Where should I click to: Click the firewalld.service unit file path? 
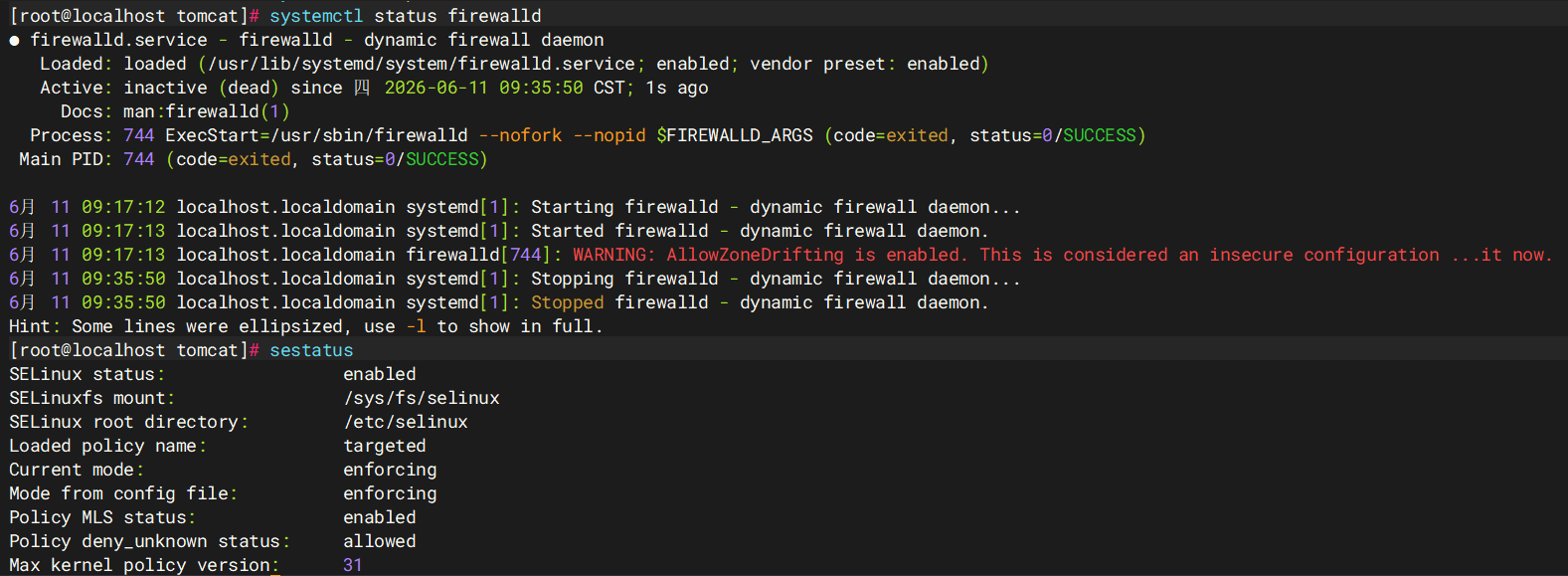coord(422,64)
